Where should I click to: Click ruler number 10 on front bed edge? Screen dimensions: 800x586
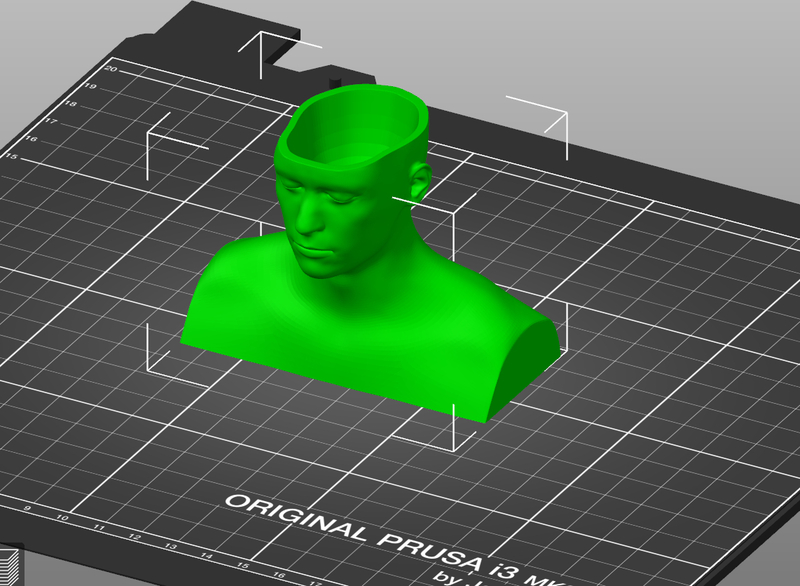pos(62,518)
